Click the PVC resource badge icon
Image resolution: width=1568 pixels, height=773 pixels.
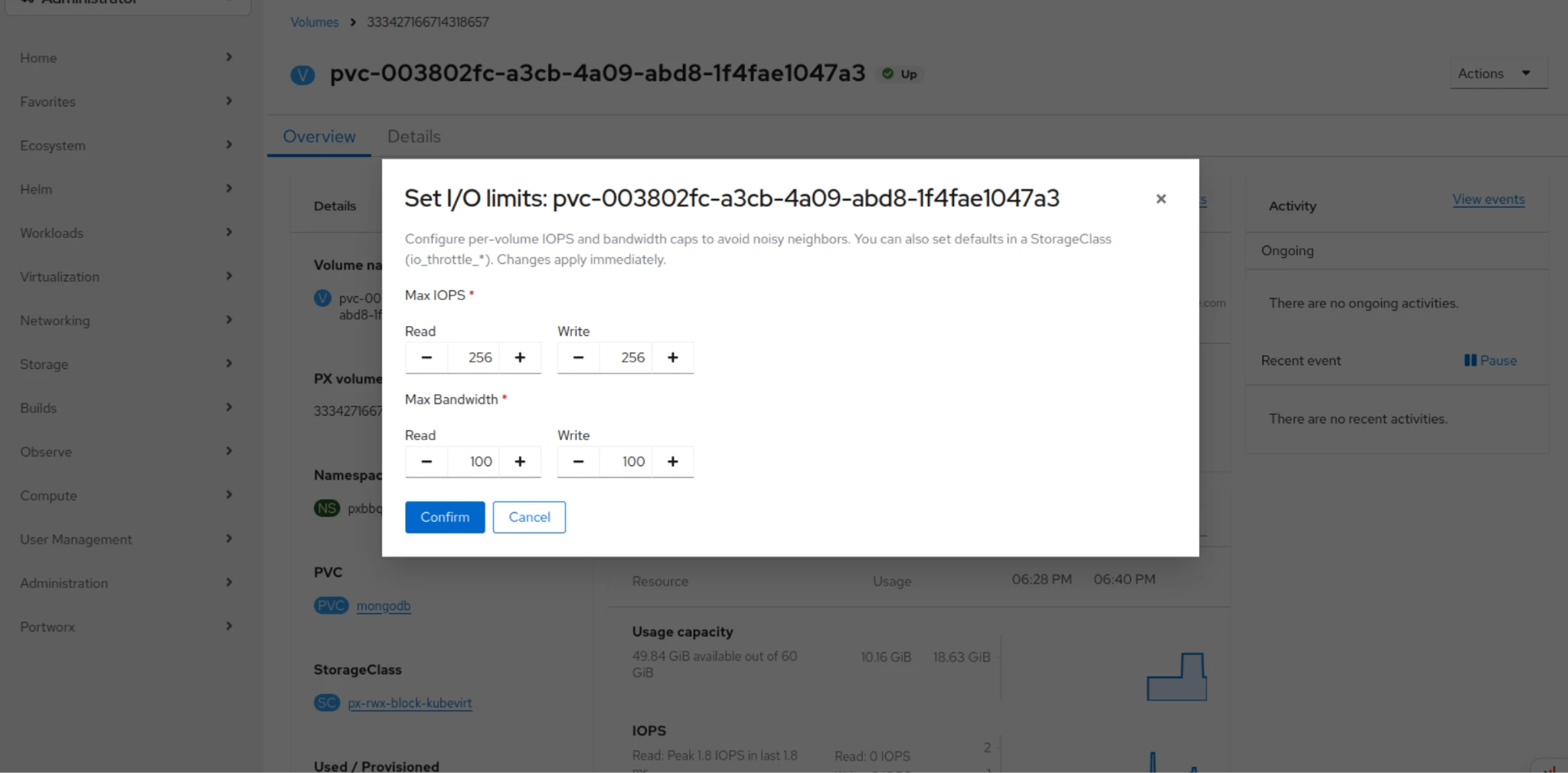coord(331,606)
